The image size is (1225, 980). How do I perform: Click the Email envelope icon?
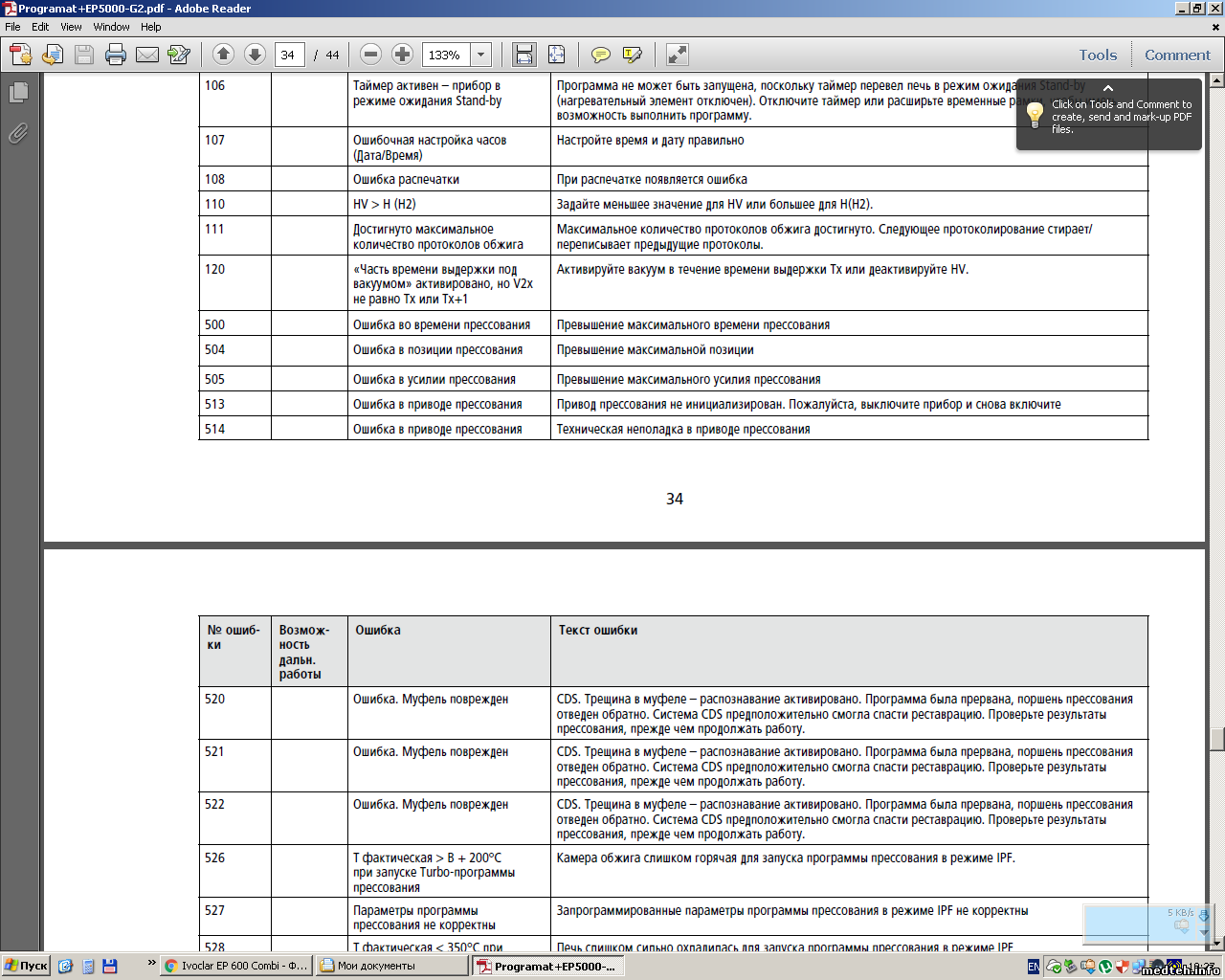[147, 55]
